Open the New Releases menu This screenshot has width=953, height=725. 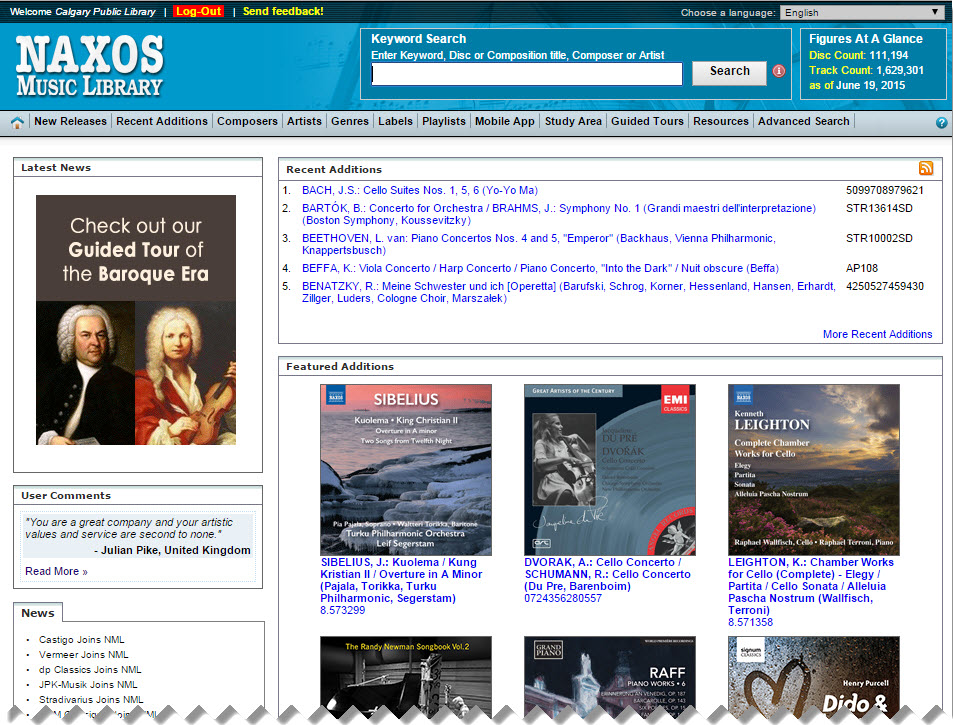point(71,122)
